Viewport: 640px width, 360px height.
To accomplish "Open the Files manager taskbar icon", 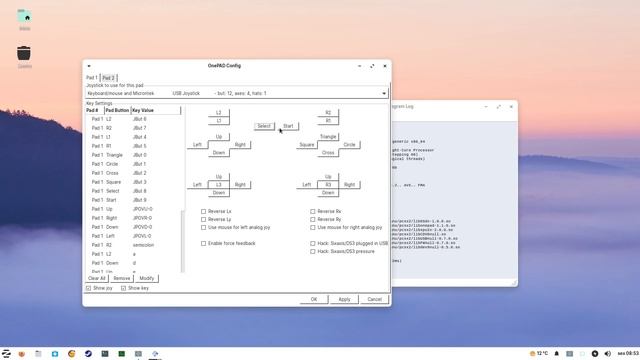I will click(x=38, y=353).
